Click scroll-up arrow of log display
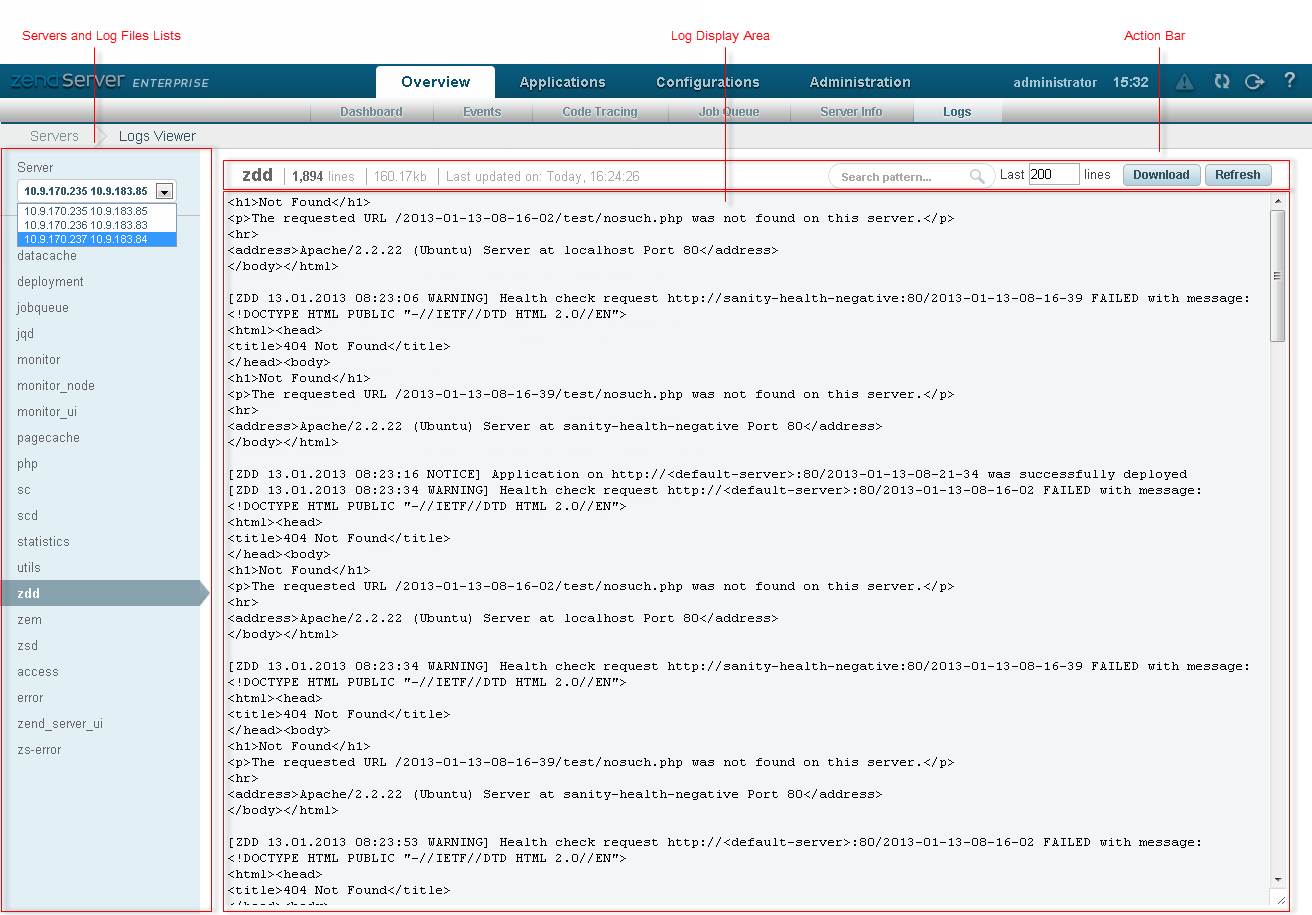This screenshot has height=915, width=1312. (1277, 202)
